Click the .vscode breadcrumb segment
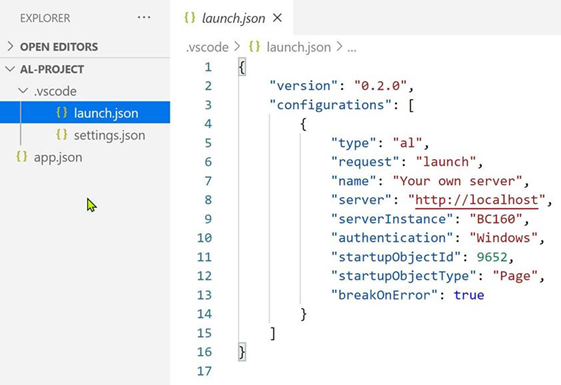The height and width of the screenshot is (385, 561). [207, 47]
